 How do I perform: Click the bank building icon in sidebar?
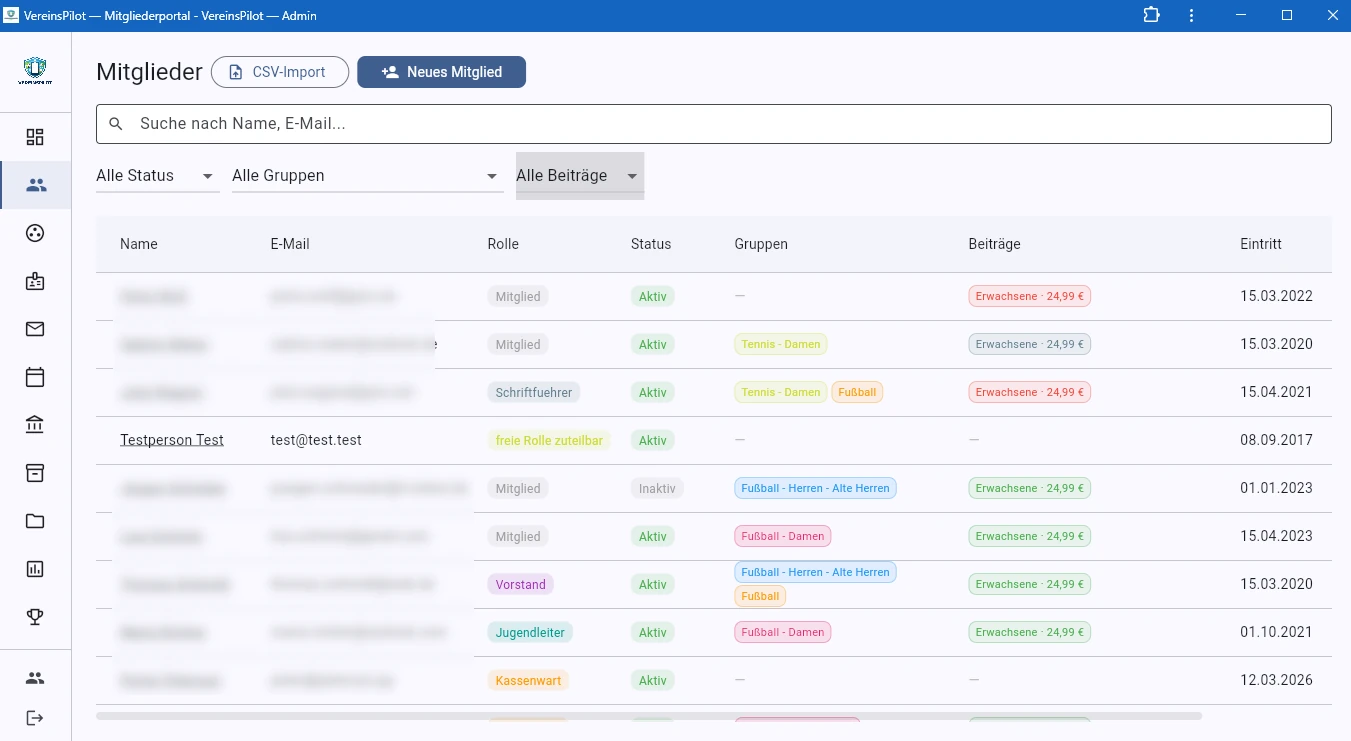pos(35,425)
